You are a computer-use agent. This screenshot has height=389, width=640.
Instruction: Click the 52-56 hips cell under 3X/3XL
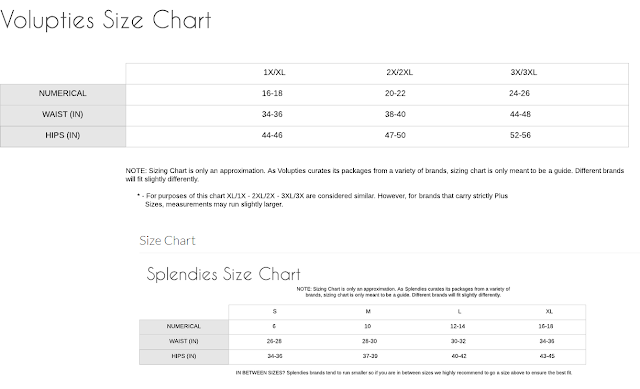point(520,135)
